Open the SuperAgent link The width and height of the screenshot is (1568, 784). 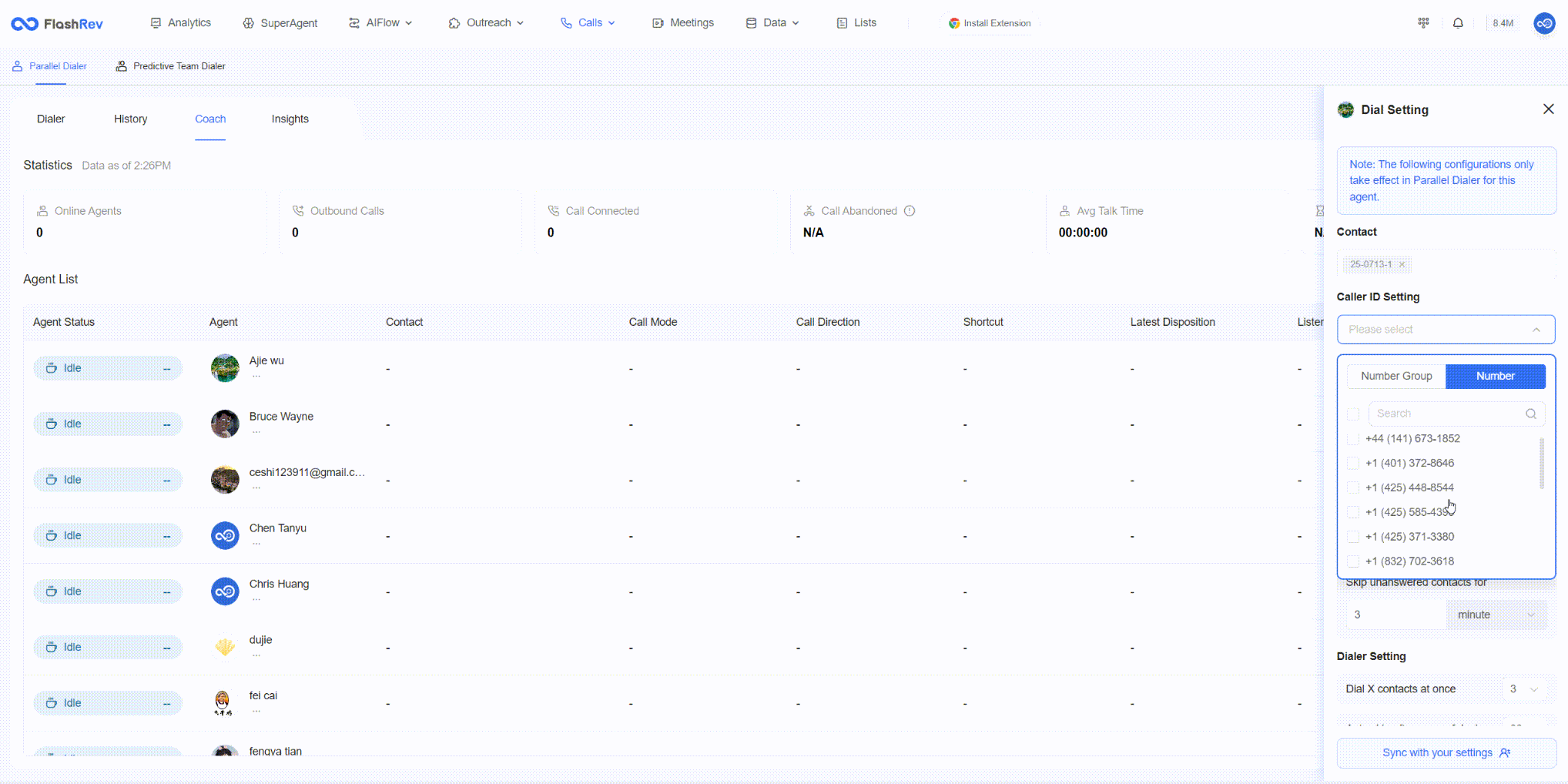pos(280,23)
